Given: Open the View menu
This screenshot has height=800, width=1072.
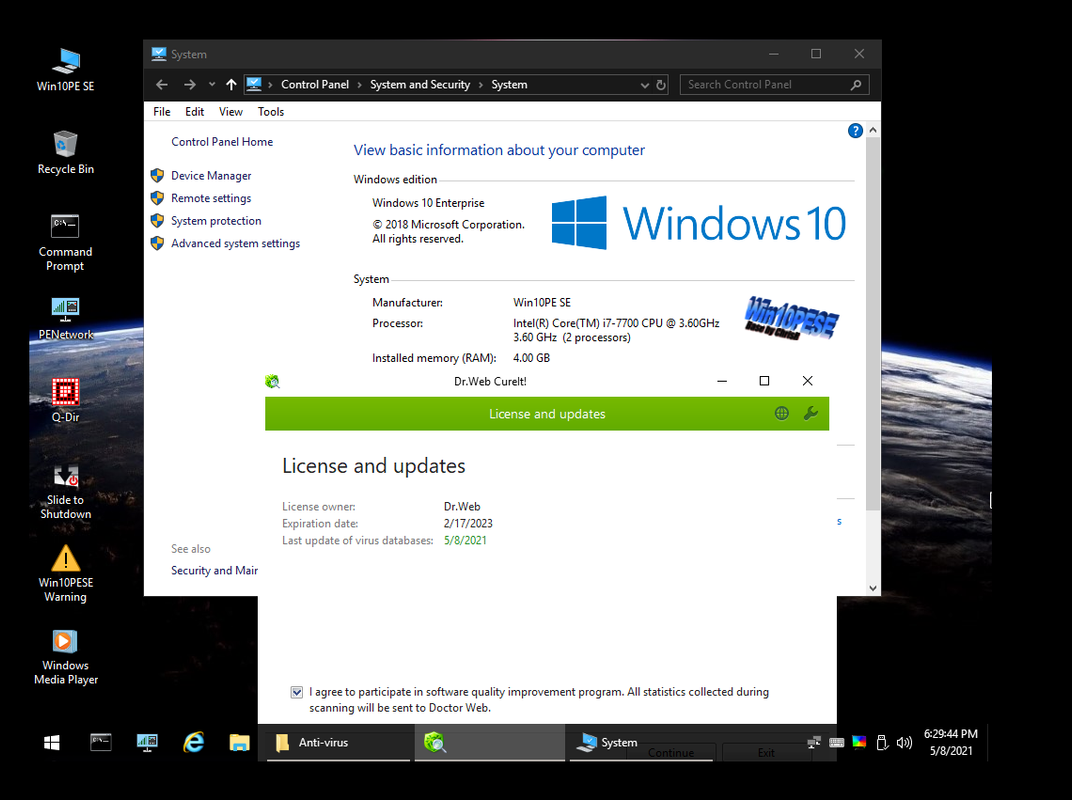Looking at the screenshot, I should click(x=231, y=112).
